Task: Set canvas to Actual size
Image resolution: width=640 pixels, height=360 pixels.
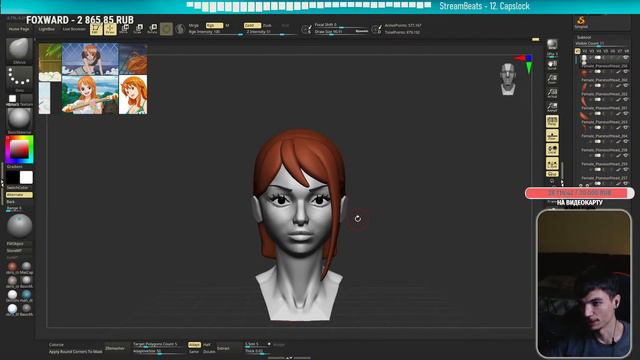Action: pos(552,93)
